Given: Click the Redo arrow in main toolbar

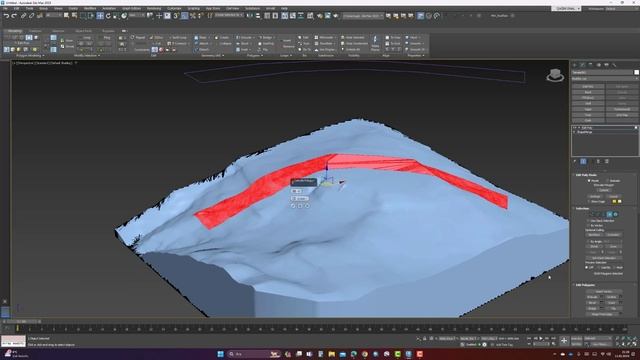Looking at the screenshot, I should [14, 16].
